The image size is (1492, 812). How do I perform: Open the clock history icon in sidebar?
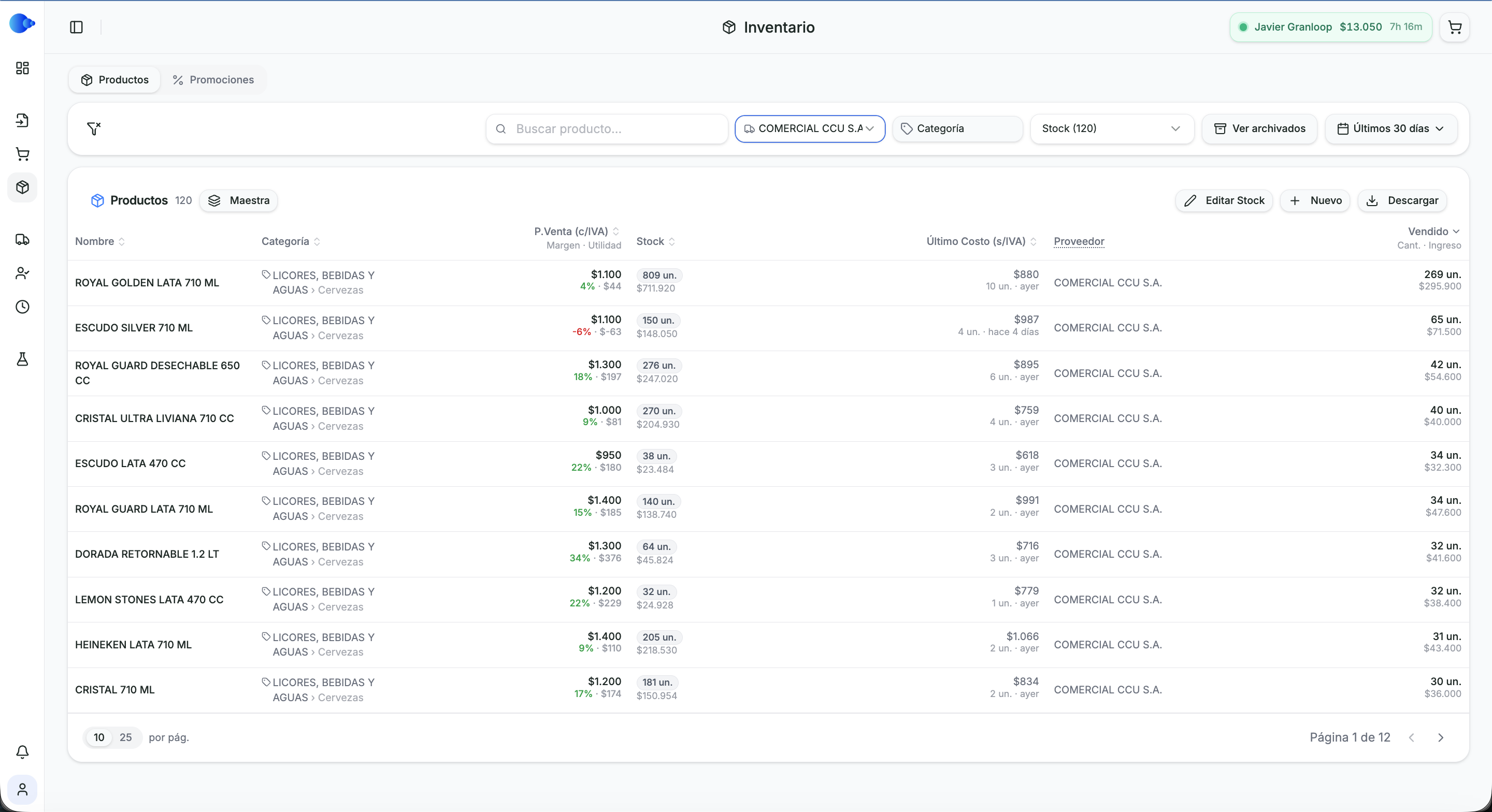[x=22, y=307]
